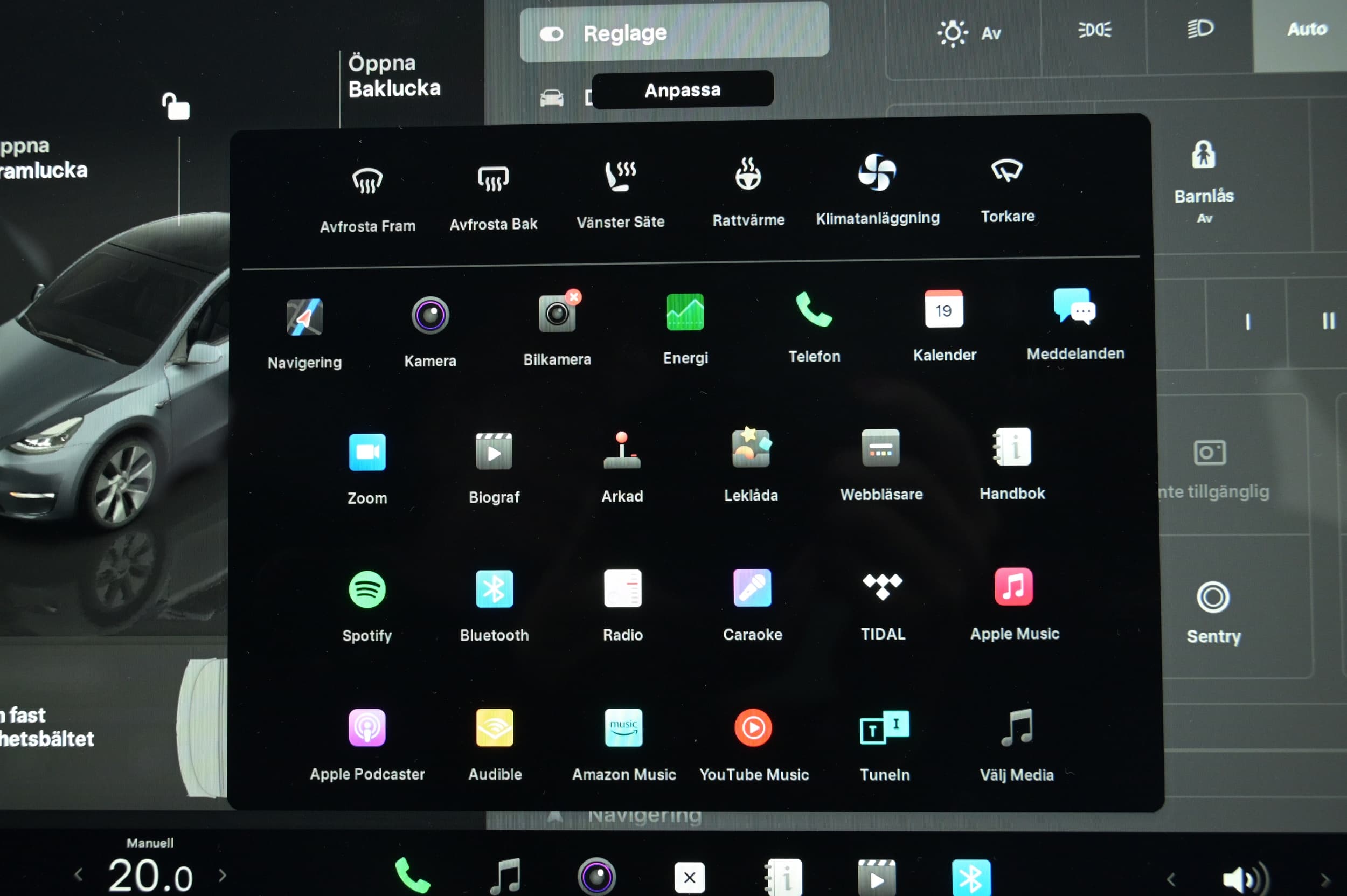Turn on front defrost (Avfrosta Fram)

pos(367,199)
